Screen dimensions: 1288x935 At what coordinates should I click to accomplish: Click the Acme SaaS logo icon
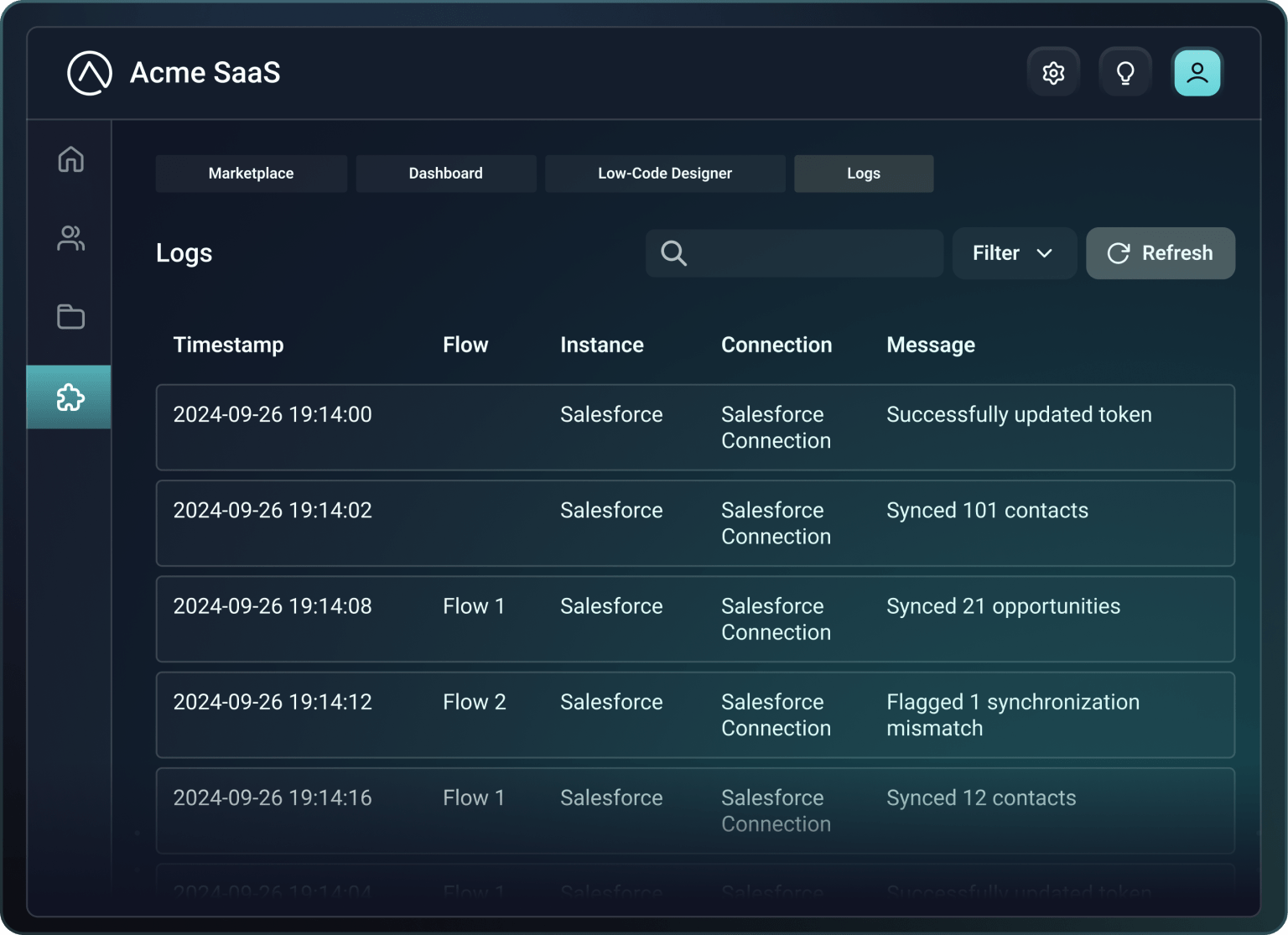coord(90,73)
